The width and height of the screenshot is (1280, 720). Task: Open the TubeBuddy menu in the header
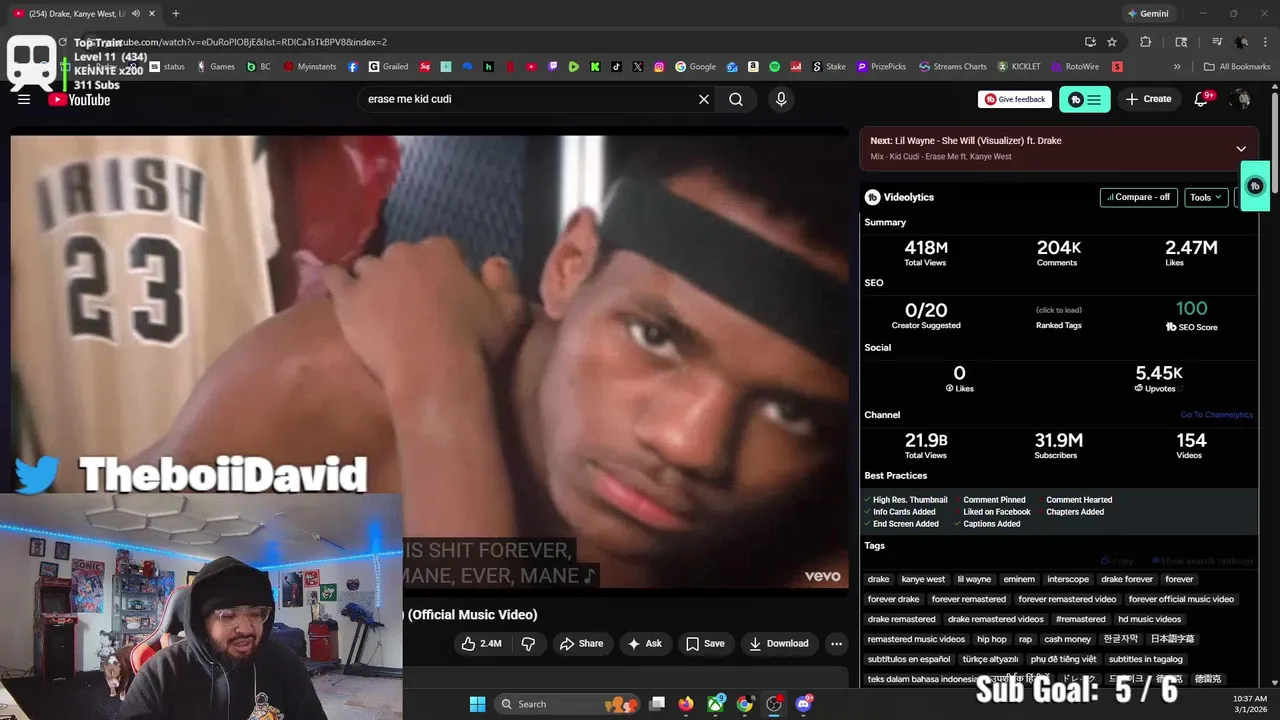tap(1085, 99)
